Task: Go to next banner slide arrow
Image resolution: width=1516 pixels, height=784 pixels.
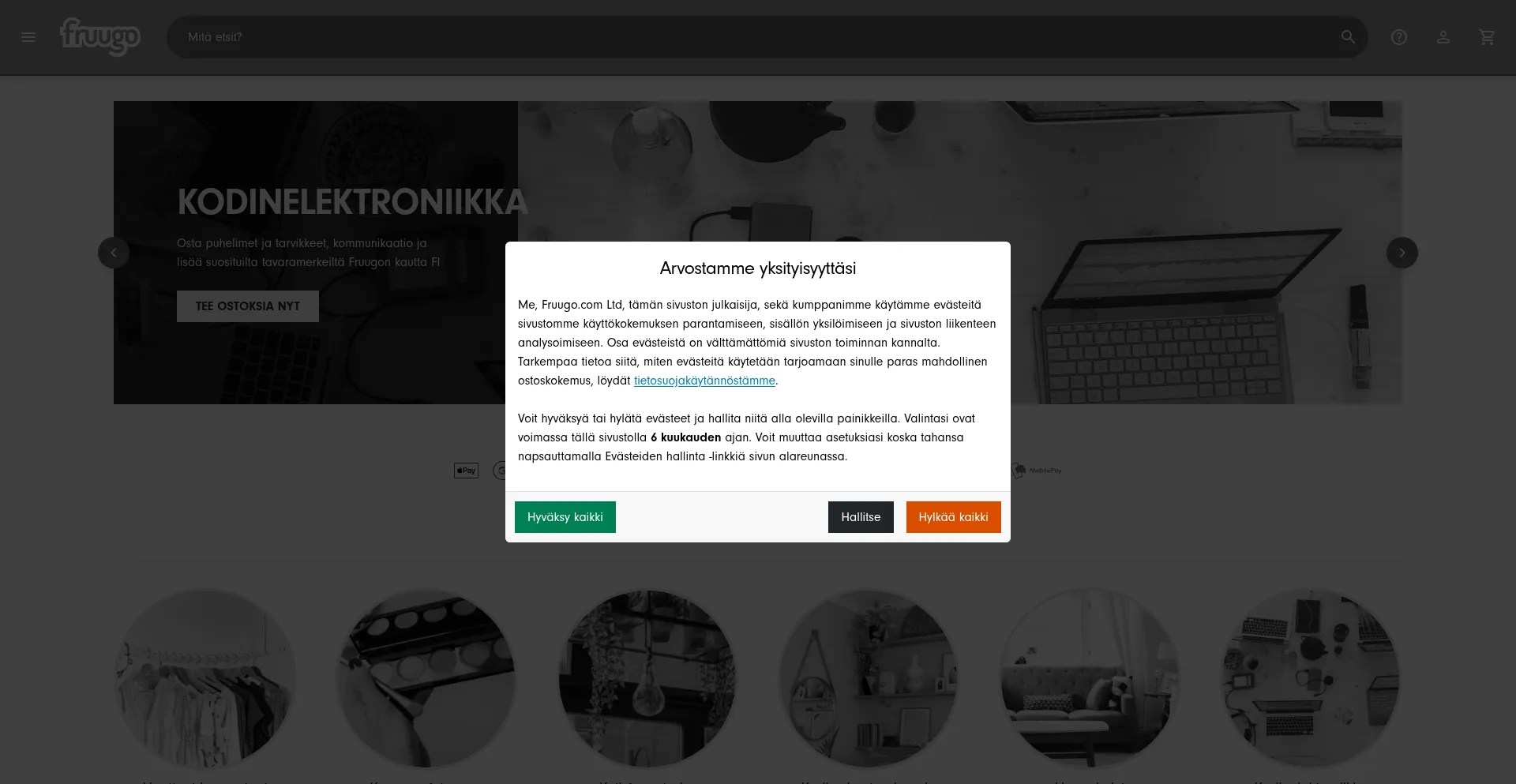Action: click(1402, 253)
